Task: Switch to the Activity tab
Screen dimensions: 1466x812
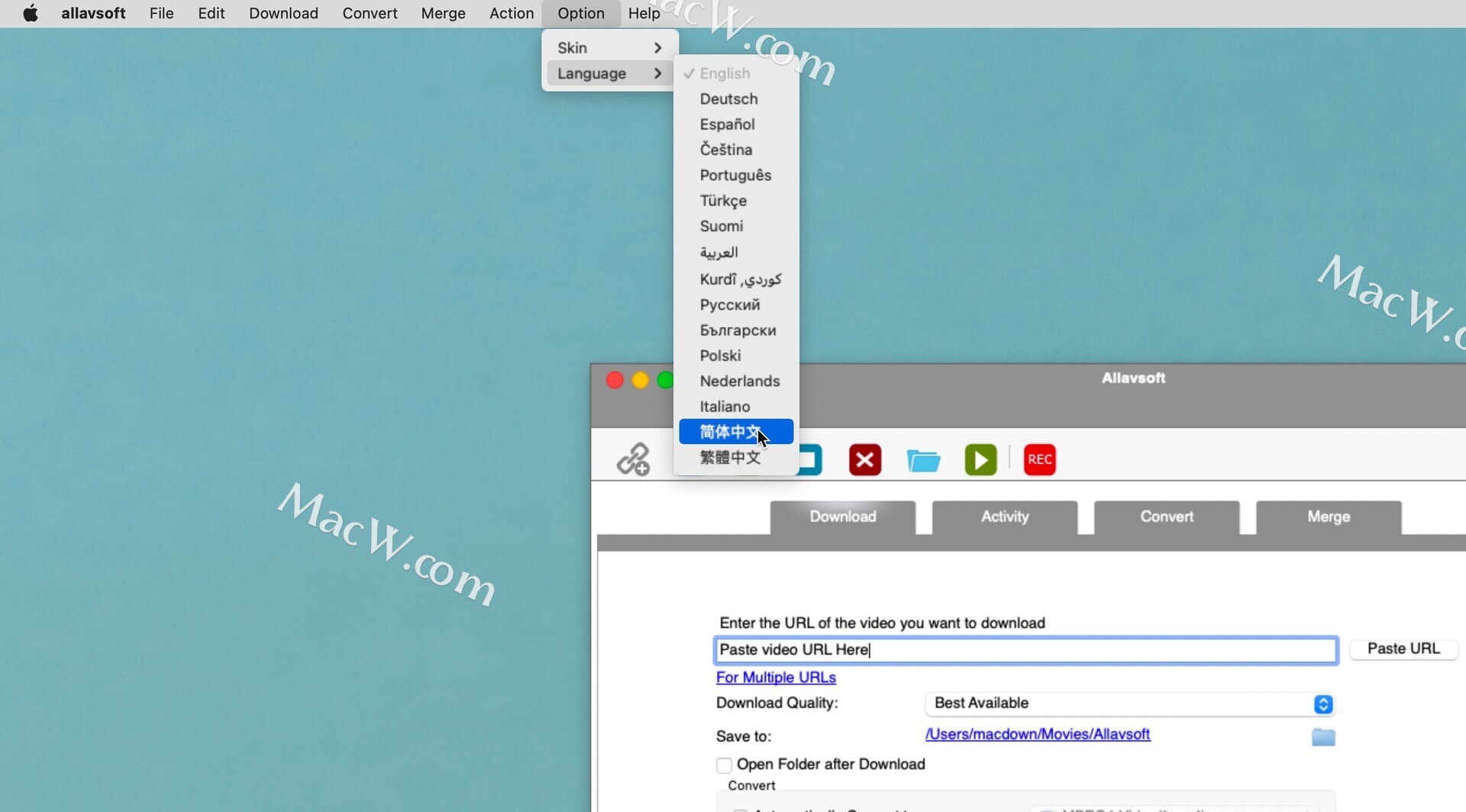Action: 1005,517
